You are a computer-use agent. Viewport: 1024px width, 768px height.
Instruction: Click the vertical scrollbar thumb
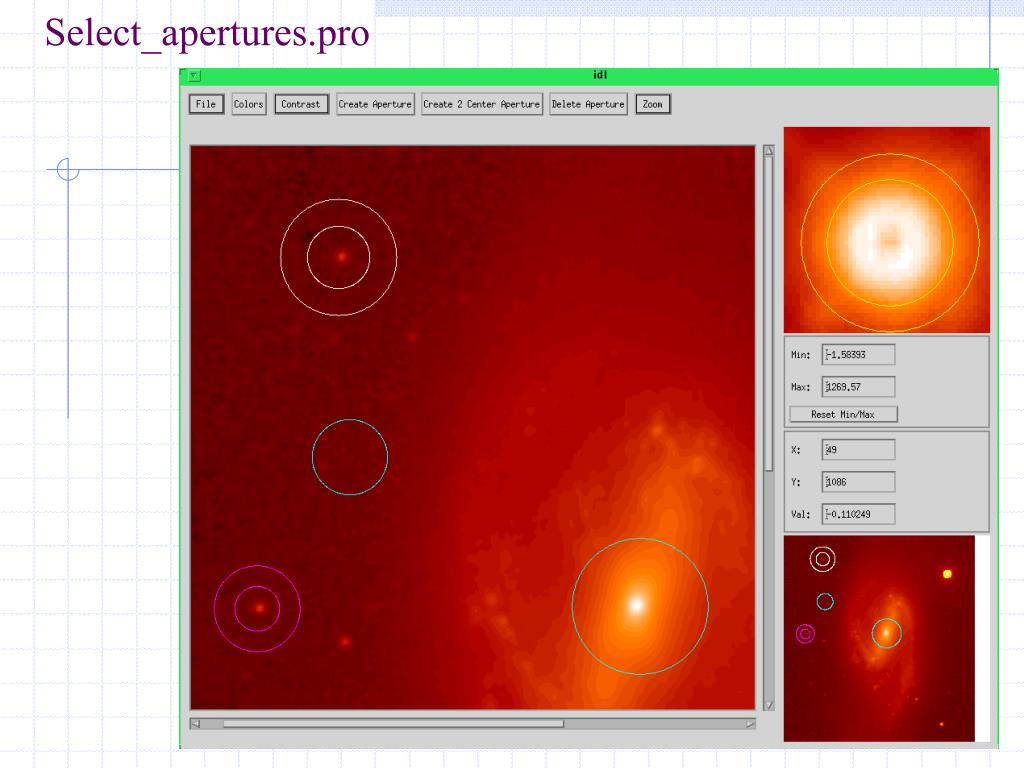[x=769, y=313]
